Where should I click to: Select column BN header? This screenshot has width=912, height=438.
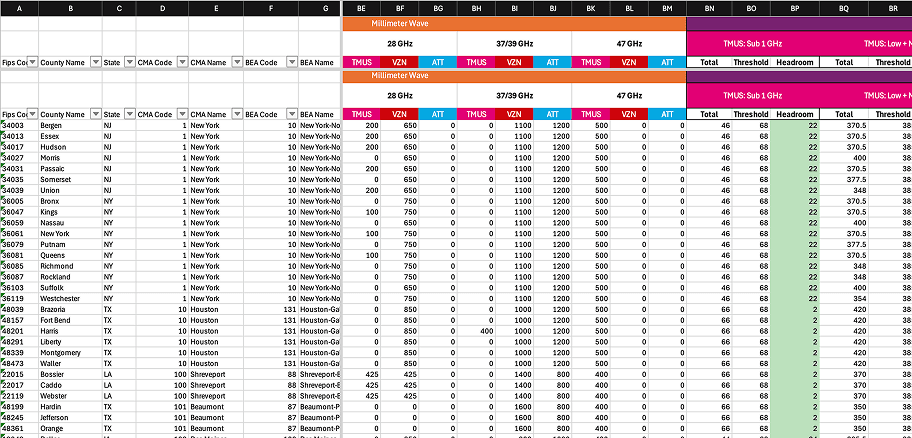click(709, 8)
